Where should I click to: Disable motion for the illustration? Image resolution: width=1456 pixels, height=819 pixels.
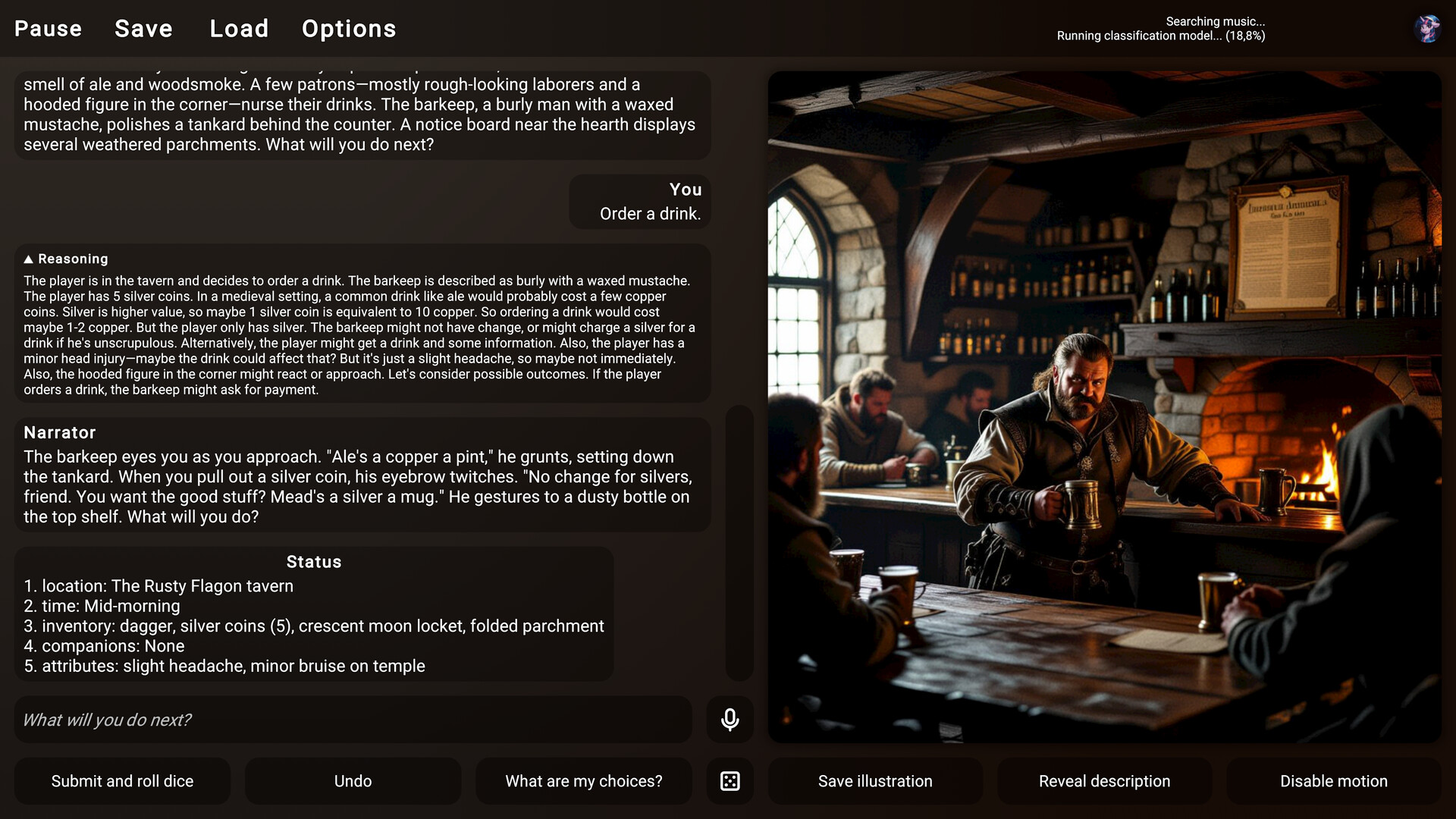click(1333, 780)
